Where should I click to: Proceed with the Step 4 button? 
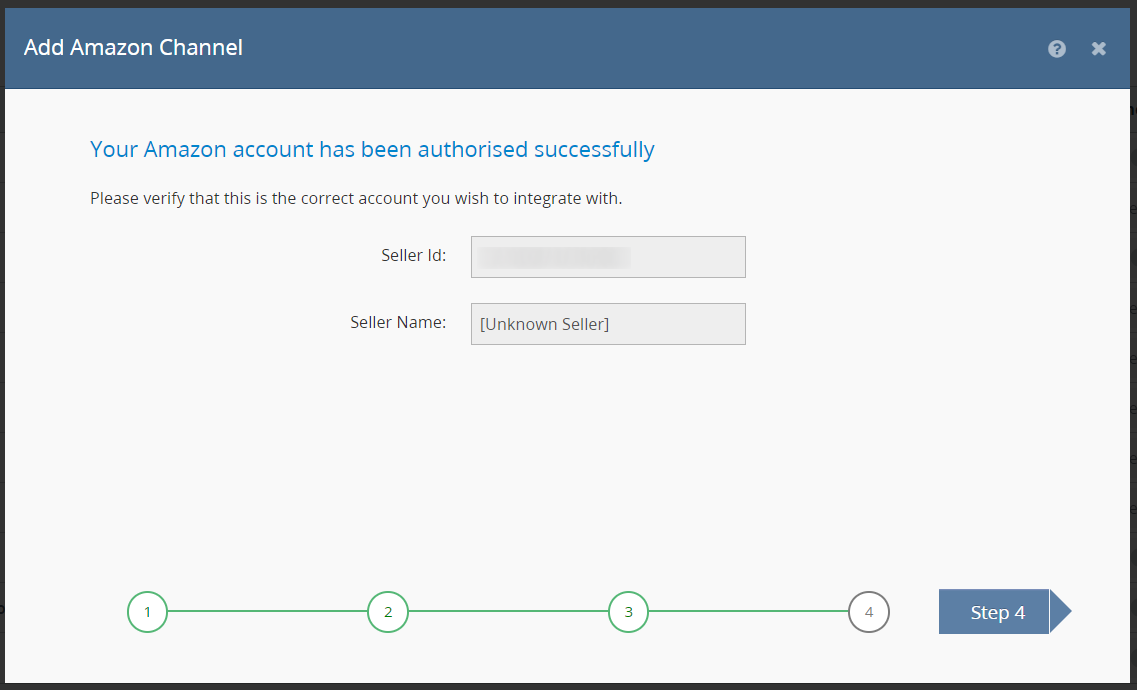1004,612
